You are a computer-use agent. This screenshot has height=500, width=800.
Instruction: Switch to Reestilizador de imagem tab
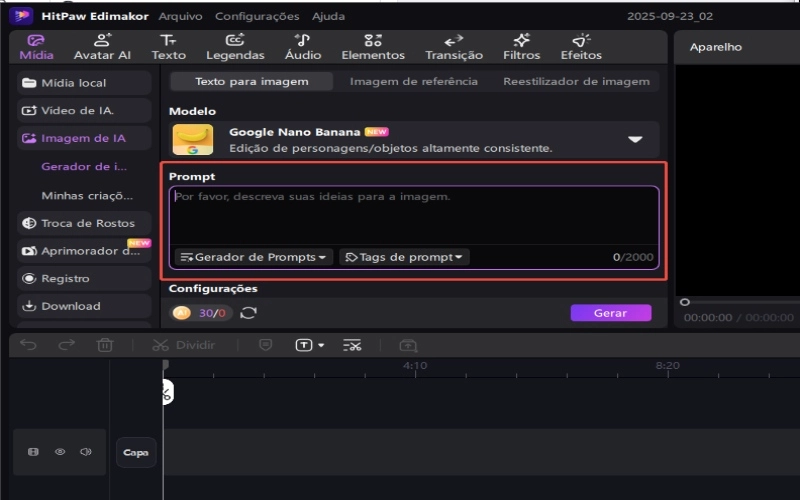tap(576, 82)
